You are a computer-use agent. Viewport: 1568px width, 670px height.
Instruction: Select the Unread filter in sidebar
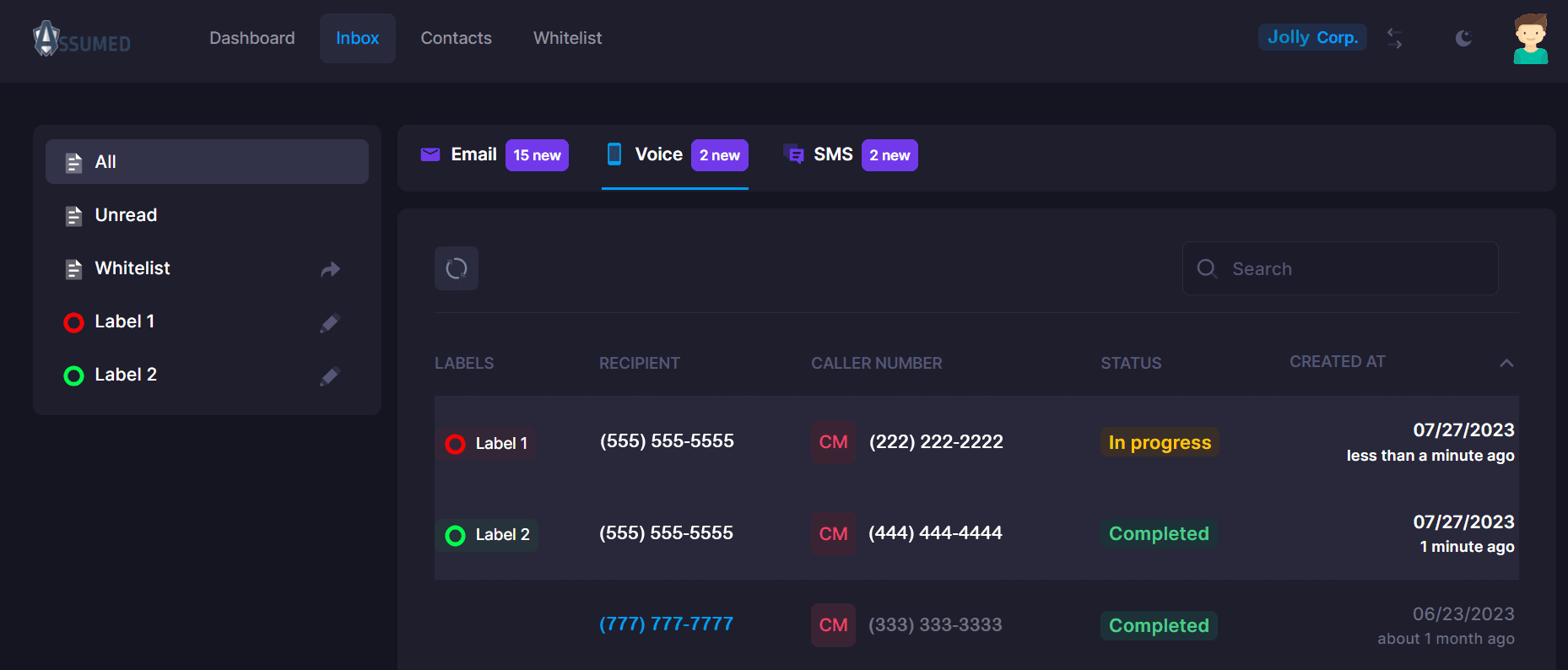tap(126, 215)
